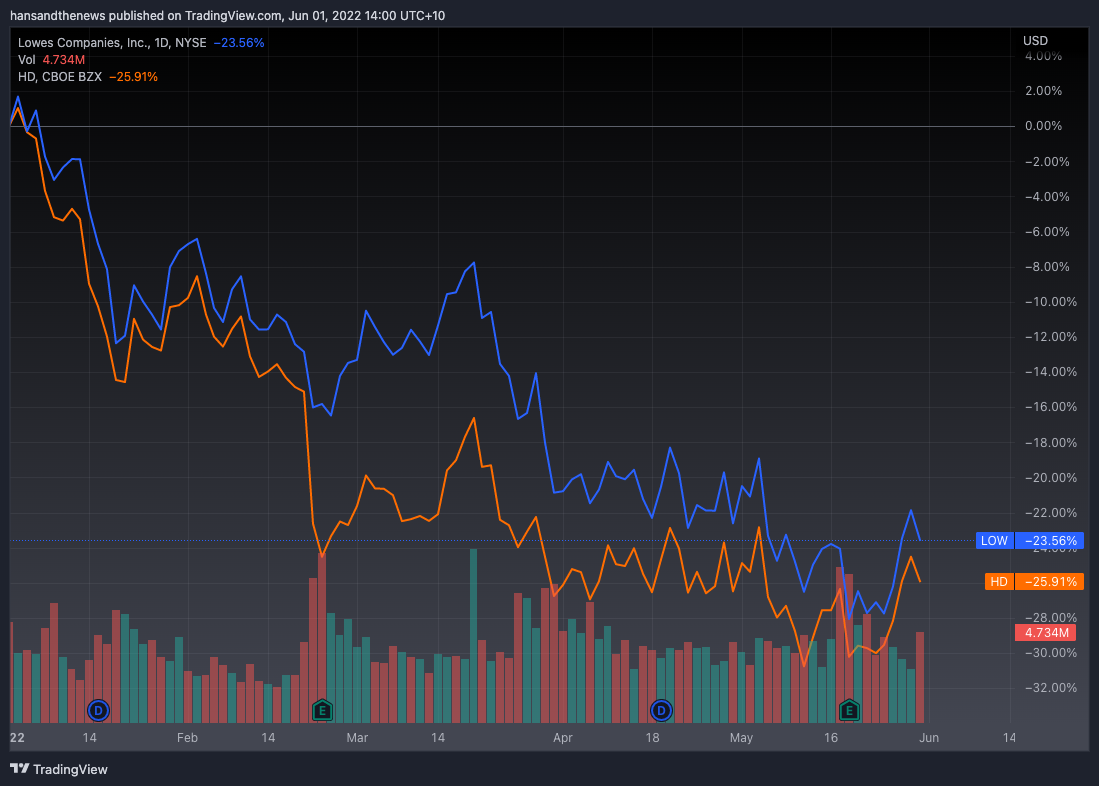The image size is (1099, 786).
Task: Click the TradingView logo
Action: [x=60, y=769]
